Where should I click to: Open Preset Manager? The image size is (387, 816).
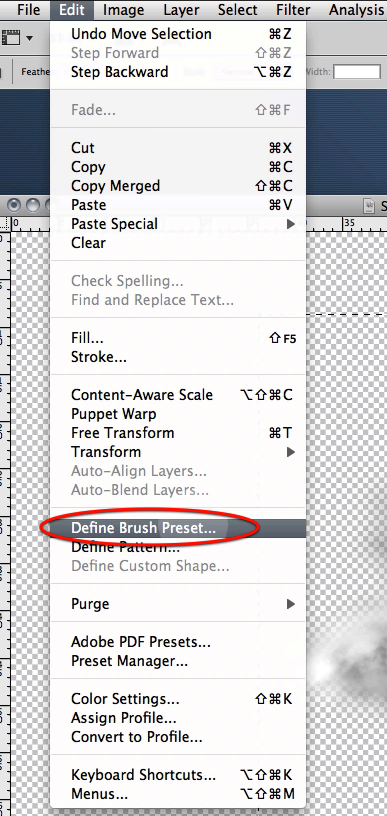click(178, 661)
